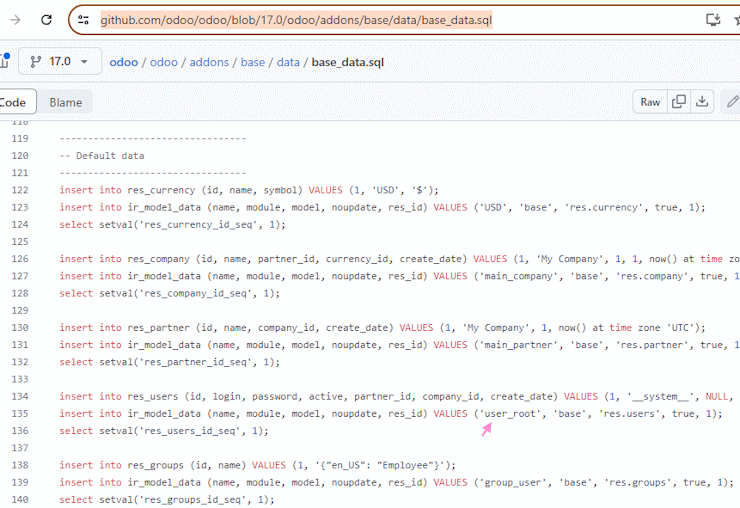This screenshot has width=740, height=508.
Task: Install app icon in address bar
Action: tap(713, 19)
